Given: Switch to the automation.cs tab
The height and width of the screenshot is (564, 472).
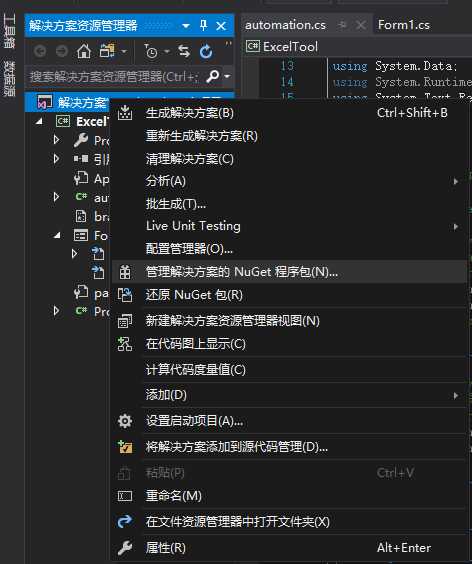Looking at the screenshot, I should 285,25.
